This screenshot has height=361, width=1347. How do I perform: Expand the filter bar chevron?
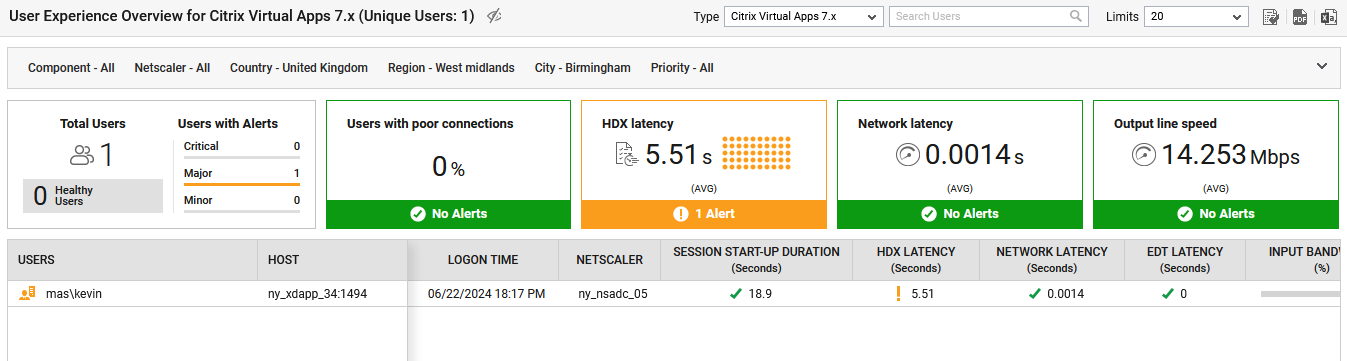click(1322, 67)
